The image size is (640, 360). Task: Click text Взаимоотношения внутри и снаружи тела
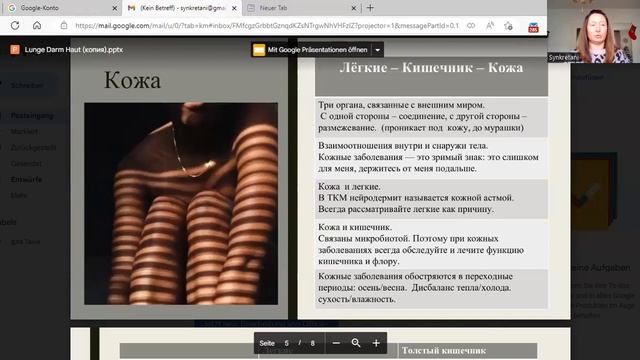(403, 146)
